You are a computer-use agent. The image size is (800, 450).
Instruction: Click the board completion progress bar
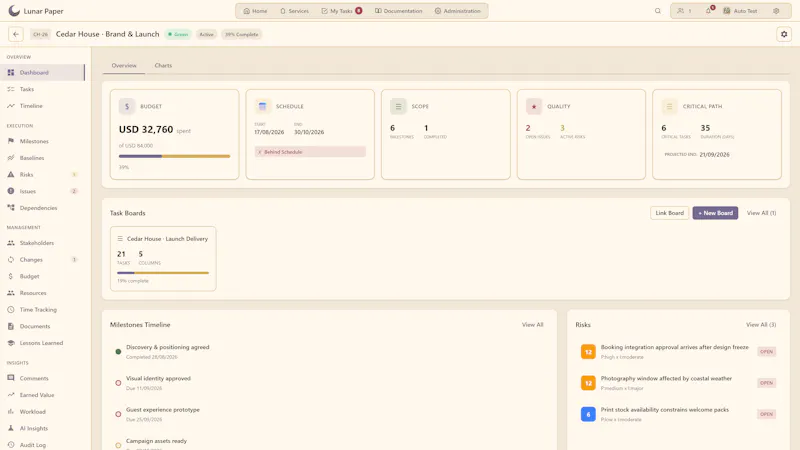pyautogui.click(x=163, y=273)
